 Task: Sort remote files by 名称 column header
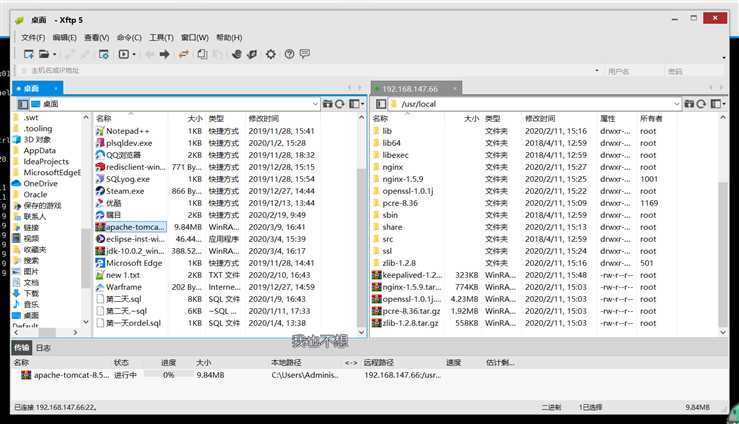click(x=390, y=118)
